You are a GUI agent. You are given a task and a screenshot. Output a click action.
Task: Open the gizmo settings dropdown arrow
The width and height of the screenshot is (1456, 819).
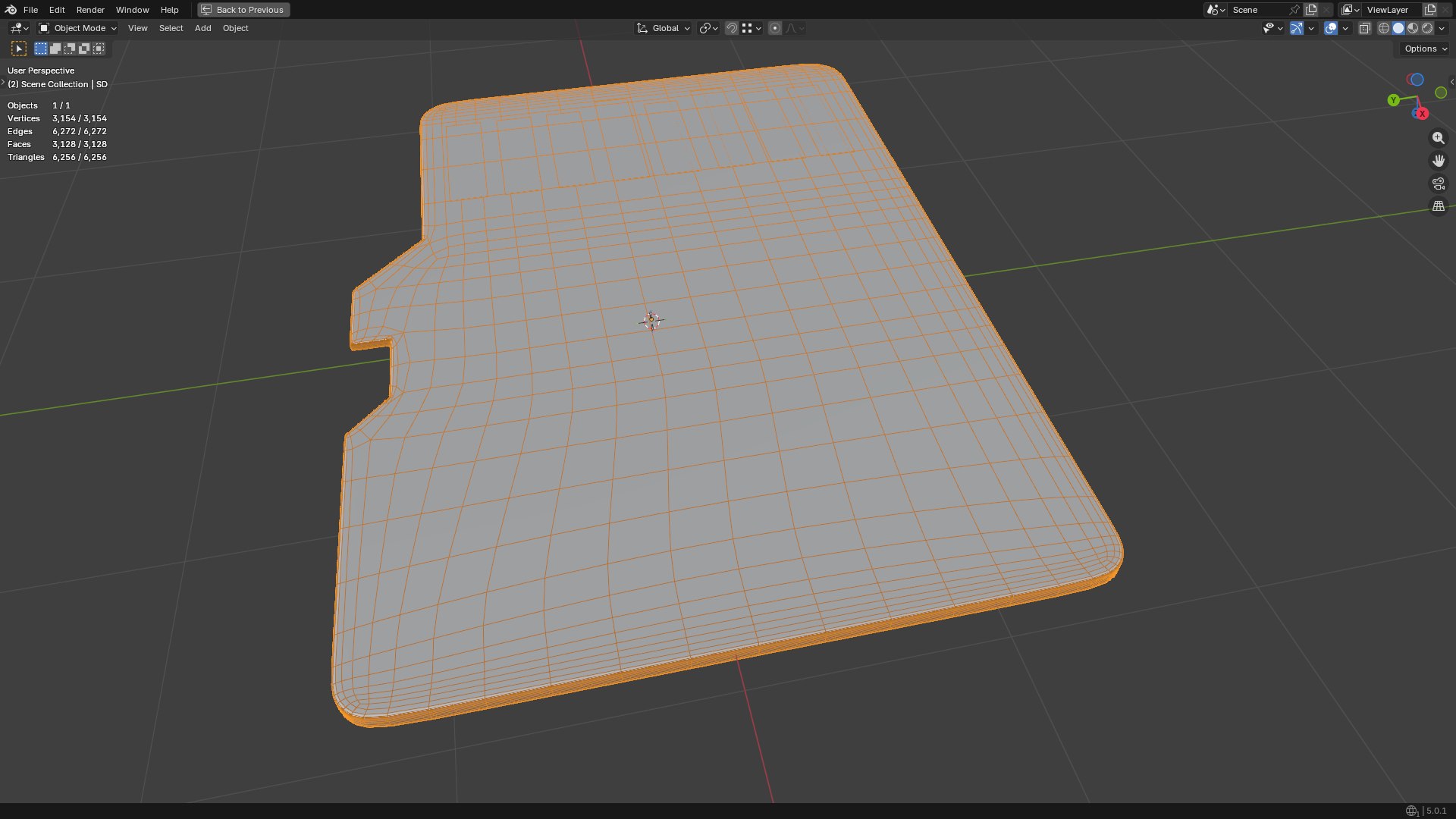click(x=1311, y=28)
